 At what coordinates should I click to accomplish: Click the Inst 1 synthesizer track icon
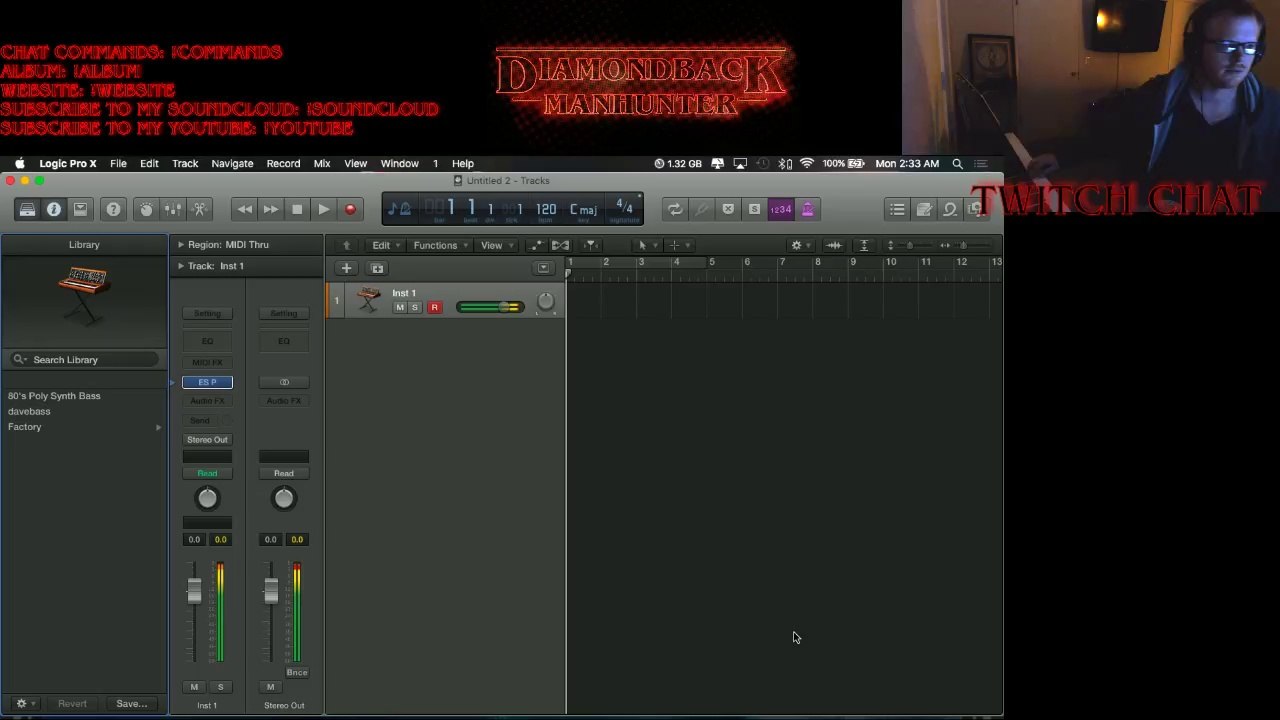[369, 299]
